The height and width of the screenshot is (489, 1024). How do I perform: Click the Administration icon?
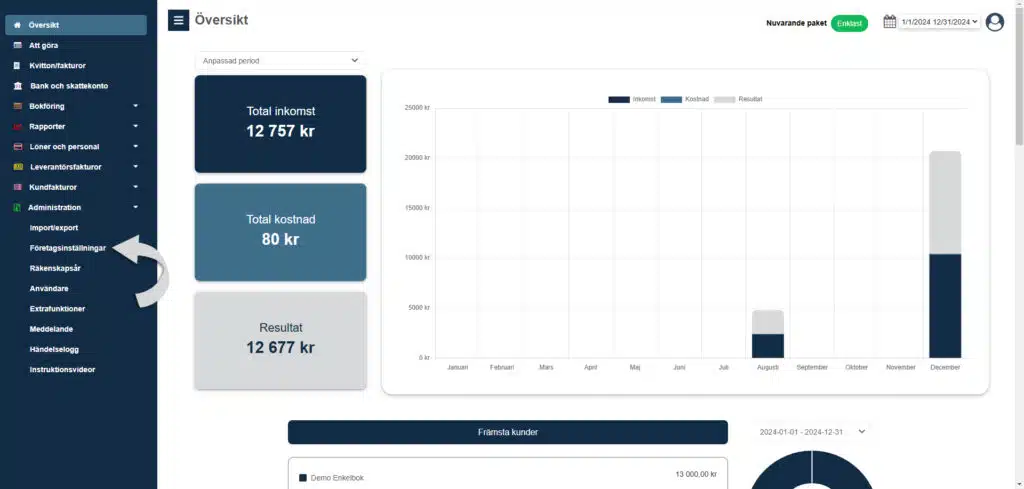[x=17, y=208]
